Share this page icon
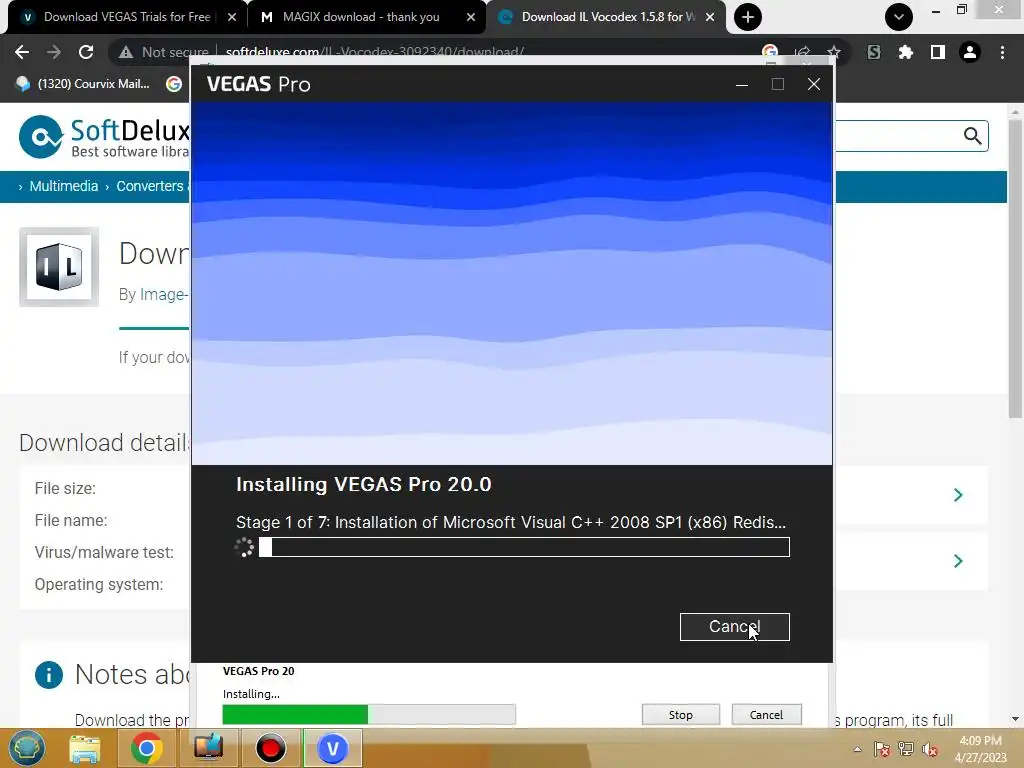 coord(802,52)
